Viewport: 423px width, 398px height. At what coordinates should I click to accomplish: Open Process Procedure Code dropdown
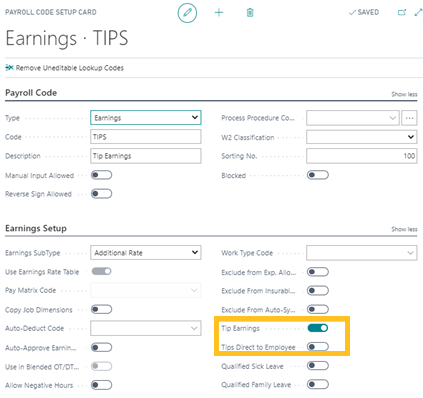coord(353,118)
